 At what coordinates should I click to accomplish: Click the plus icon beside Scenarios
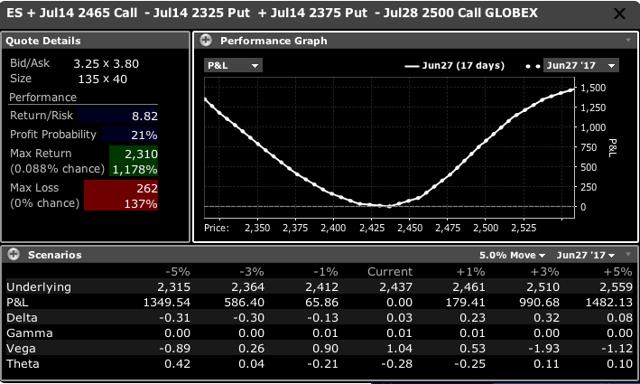point(13,255)
